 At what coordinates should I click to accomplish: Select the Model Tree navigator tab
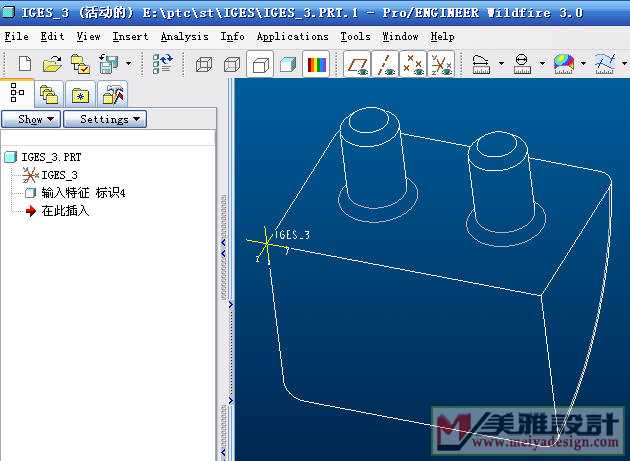click(17, 93)
